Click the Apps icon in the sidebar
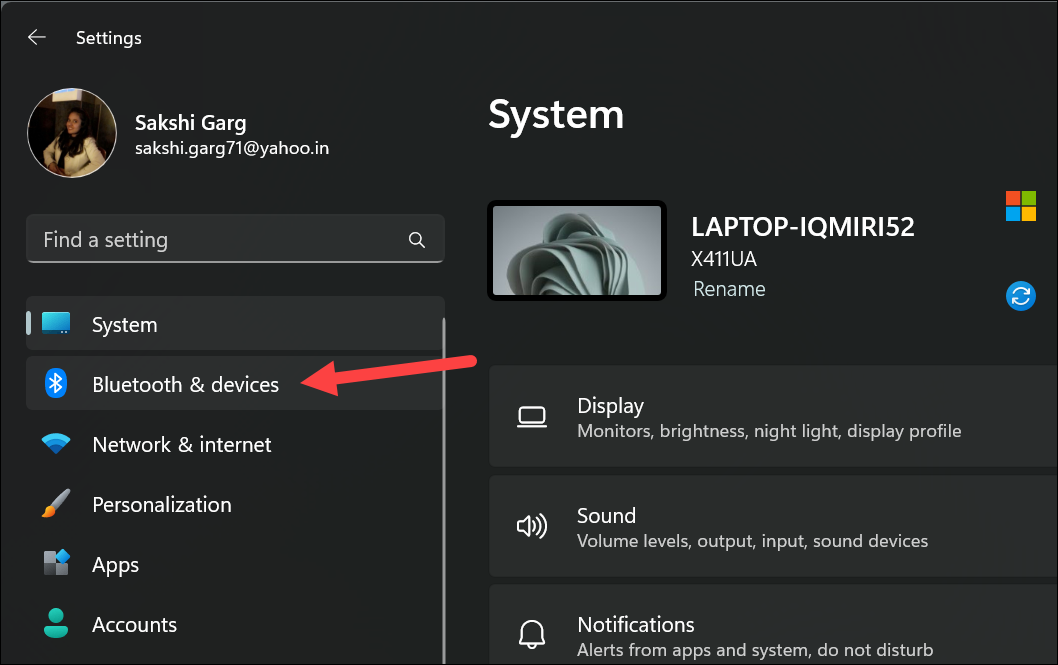Screen dimensions: 1058x665 coord(56,564)
